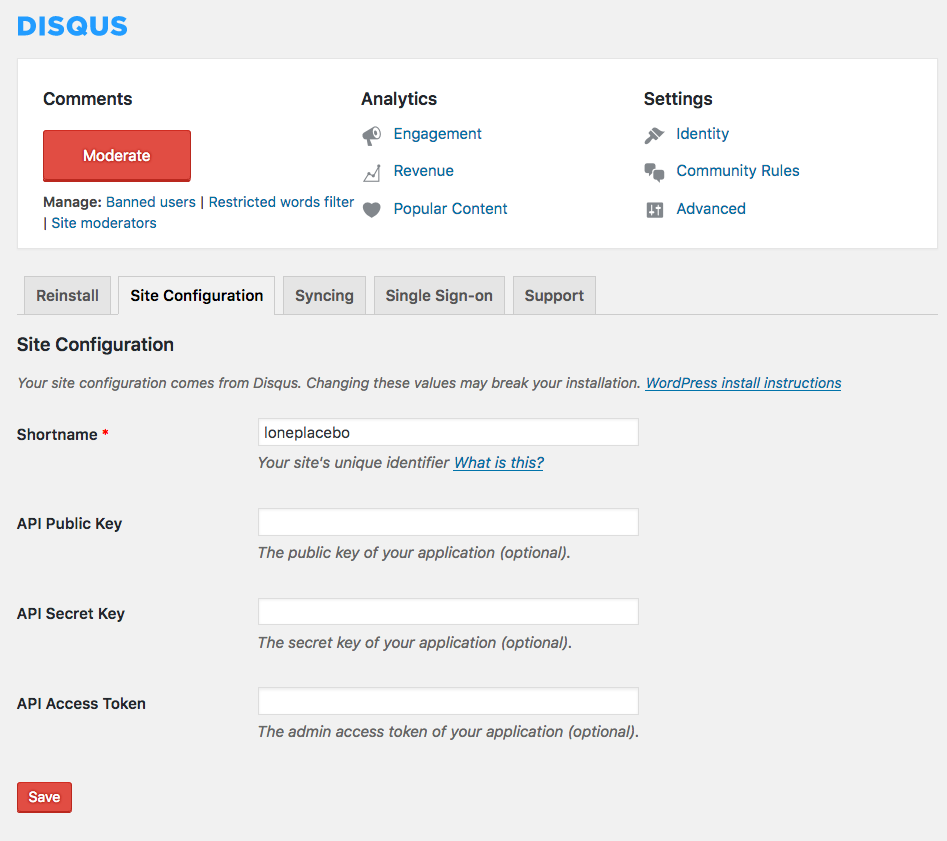Click the red Save button
Image resolution: width=947 pixels, height=841 pixels.
pyautogui.click(x=44, y=798)
